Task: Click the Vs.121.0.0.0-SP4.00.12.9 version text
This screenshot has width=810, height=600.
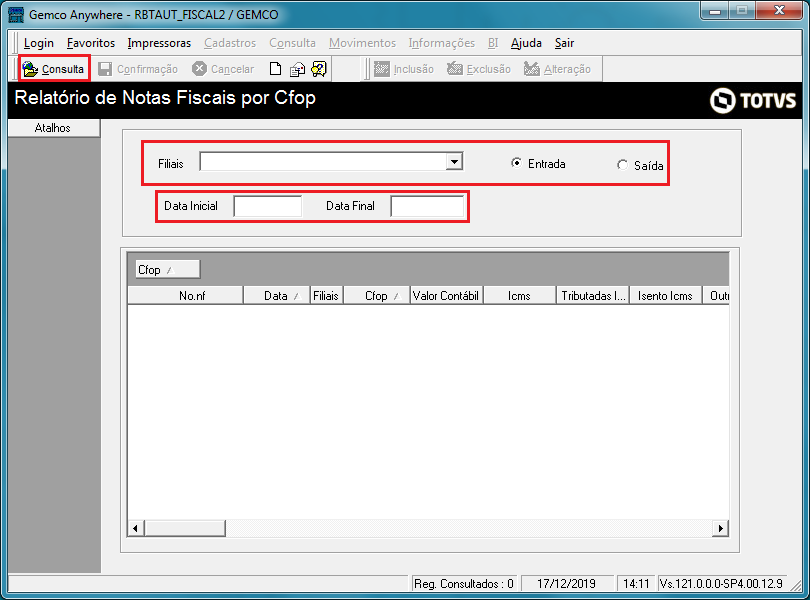Action: (x=722, y=583)
